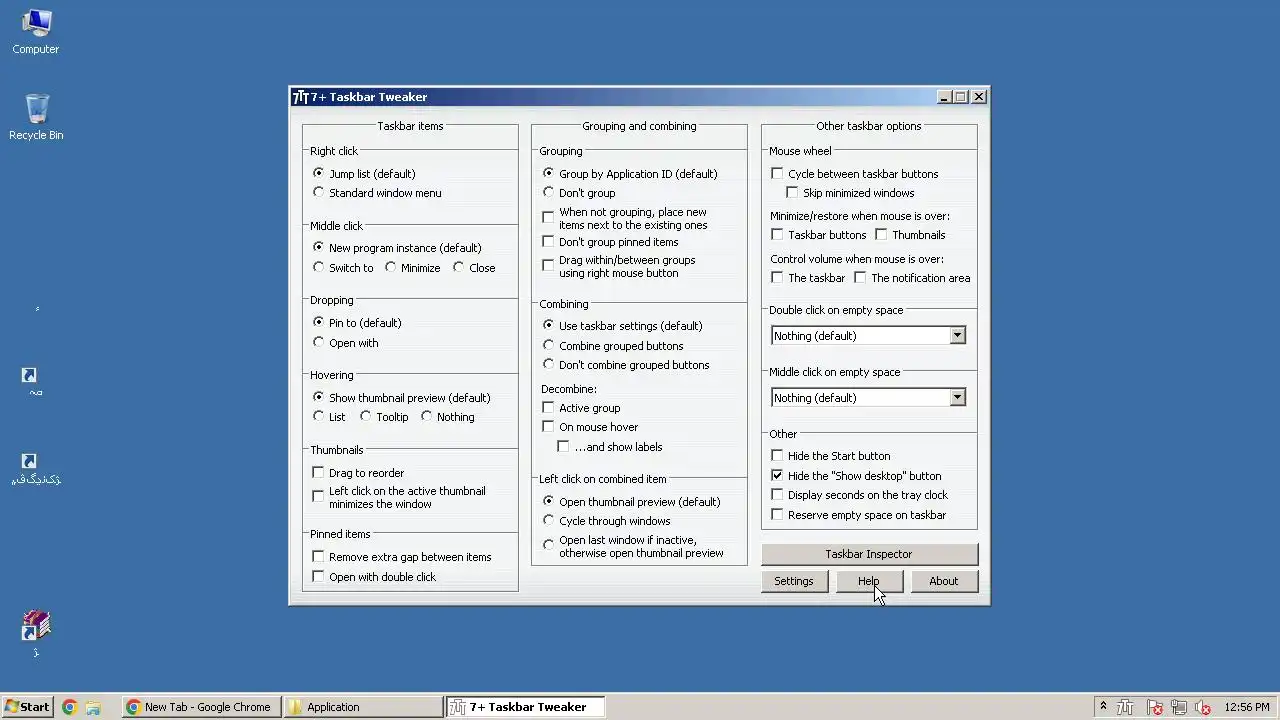
Task: Choose Minimize for middle click
Action: tap(391, 267)
